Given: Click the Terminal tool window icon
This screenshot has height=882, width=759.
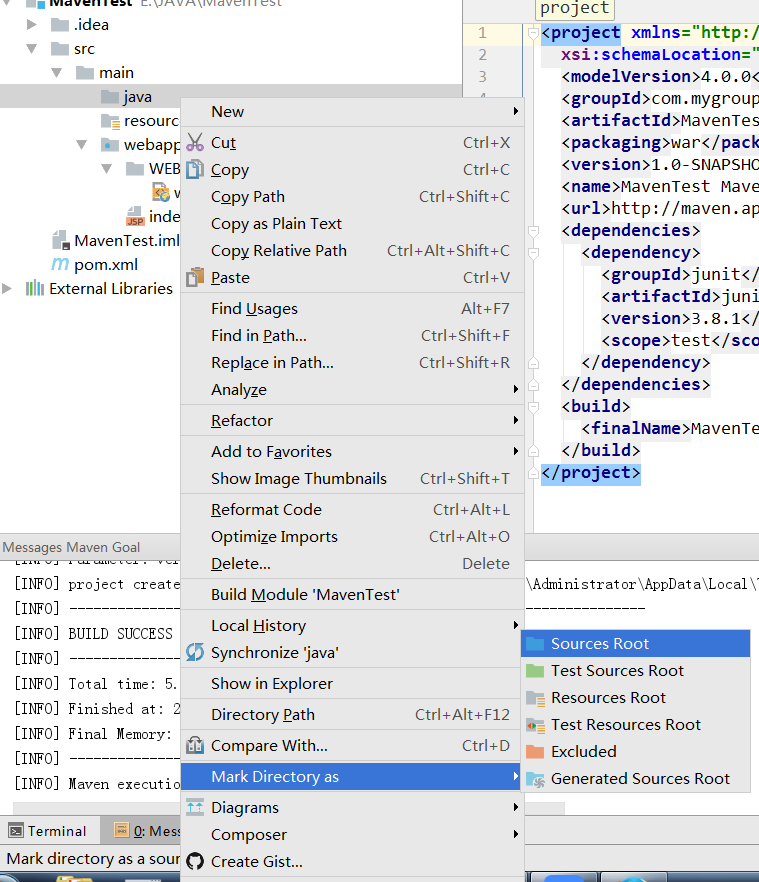Looking at the screenshot, I should point(16,830).
